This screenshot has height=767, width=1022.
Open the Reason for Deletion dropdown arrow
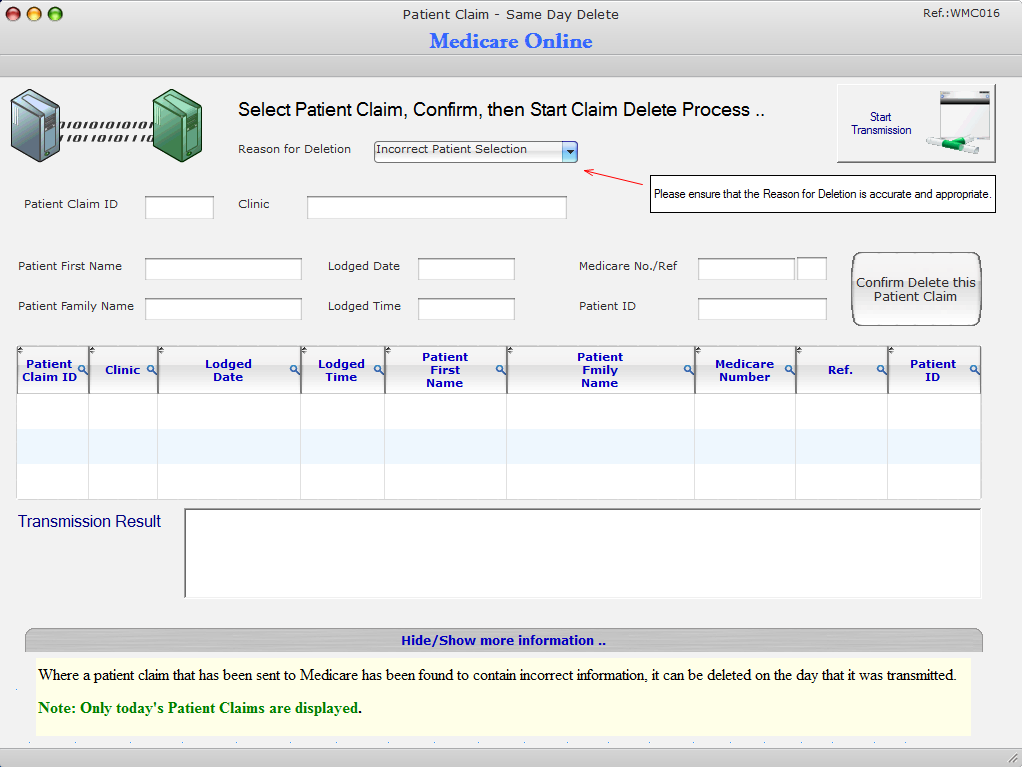(570, 152)
